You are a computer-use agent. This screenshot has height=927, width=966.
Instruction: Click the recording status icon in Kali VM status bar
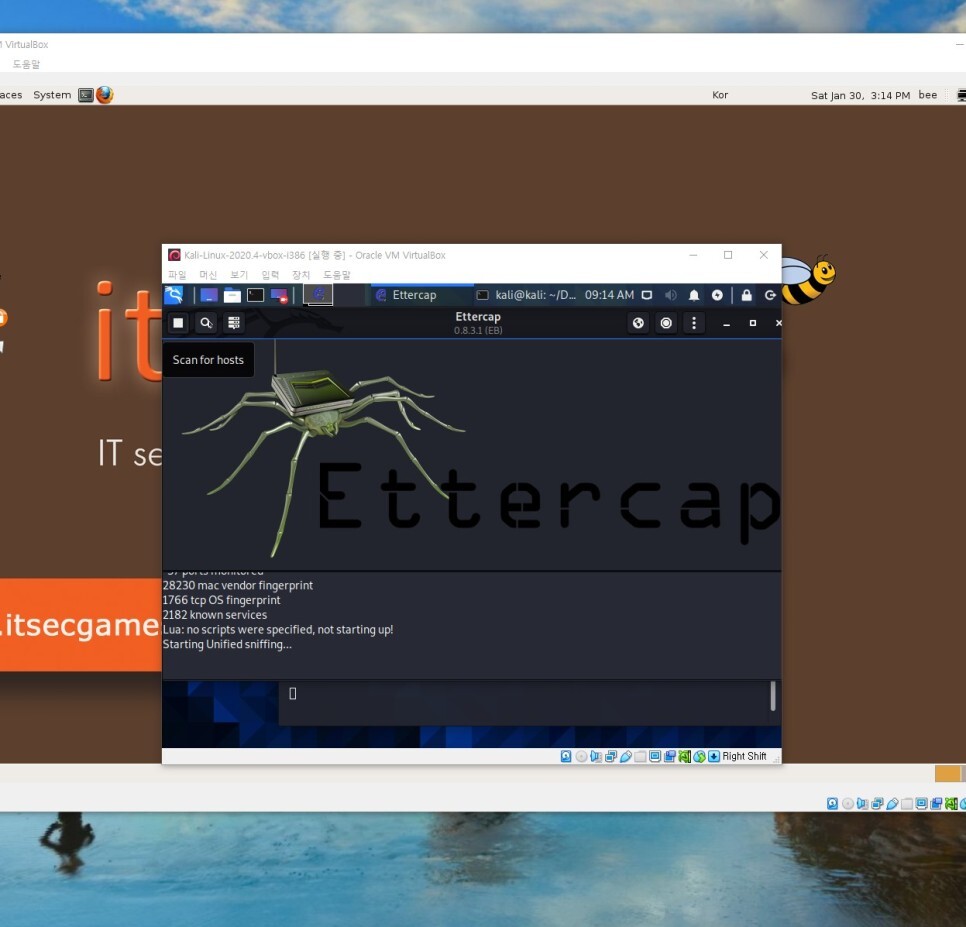tap(670, 756)
